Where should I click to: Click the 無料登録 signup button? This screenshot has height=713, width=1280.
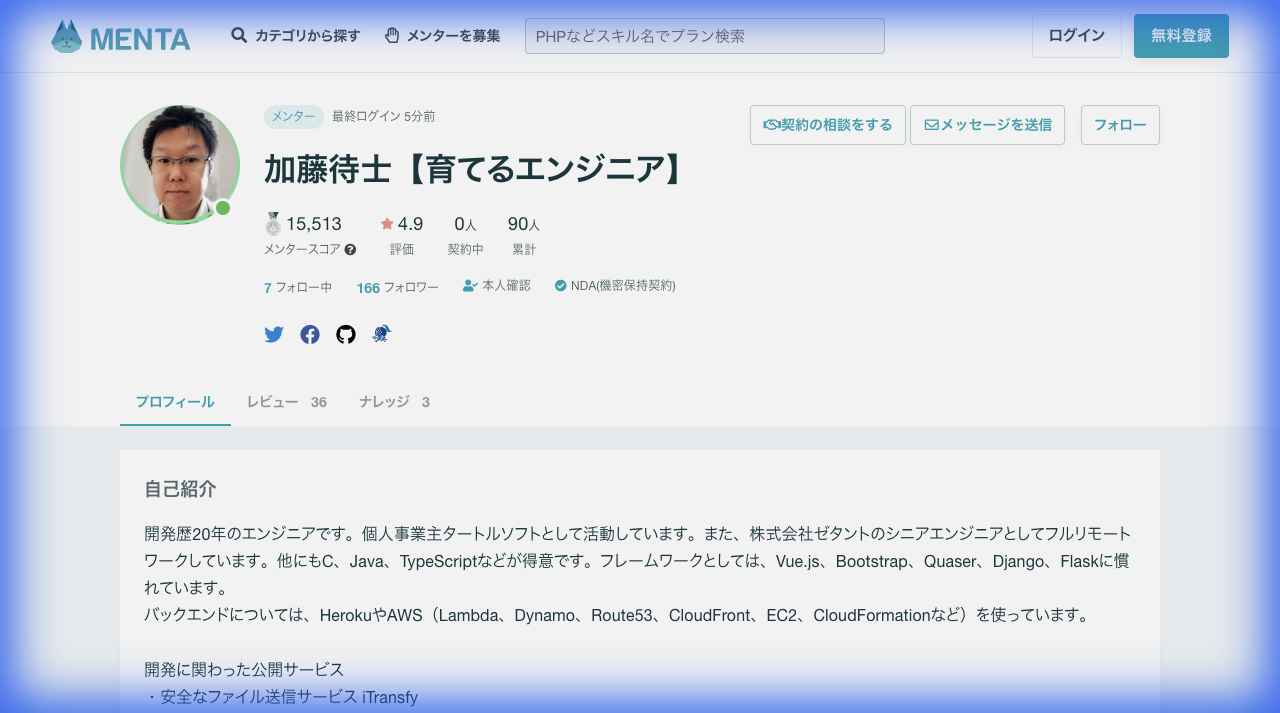point(1181,34)
